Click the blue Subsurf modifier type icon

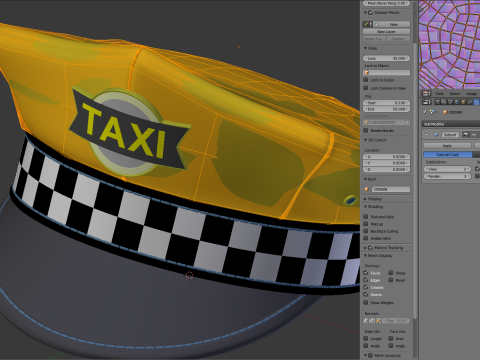pyautogui.click(x=436, y=135)
